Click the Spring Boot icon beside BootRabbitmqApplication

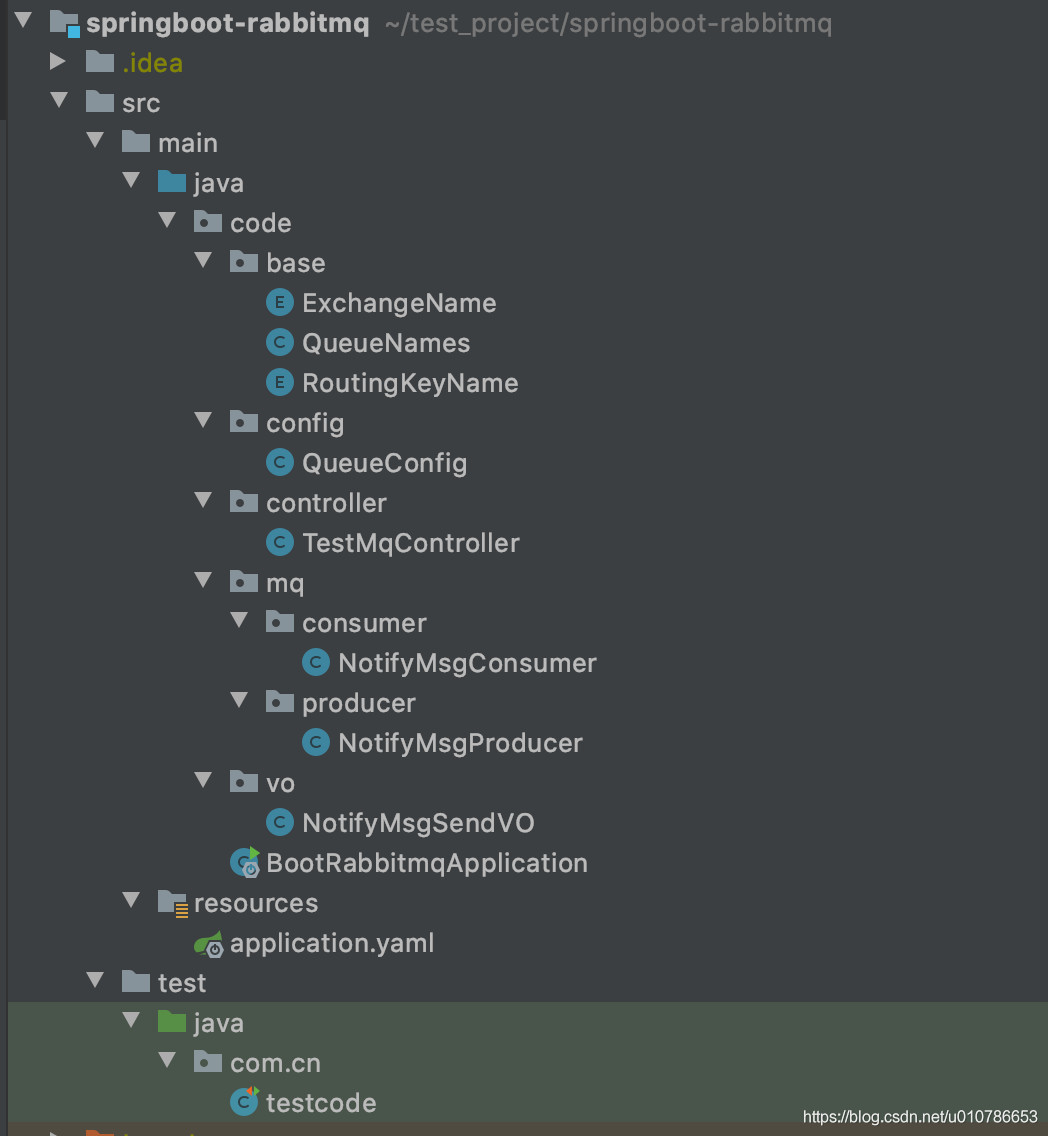pyautogui.click(x=244, y=862)
